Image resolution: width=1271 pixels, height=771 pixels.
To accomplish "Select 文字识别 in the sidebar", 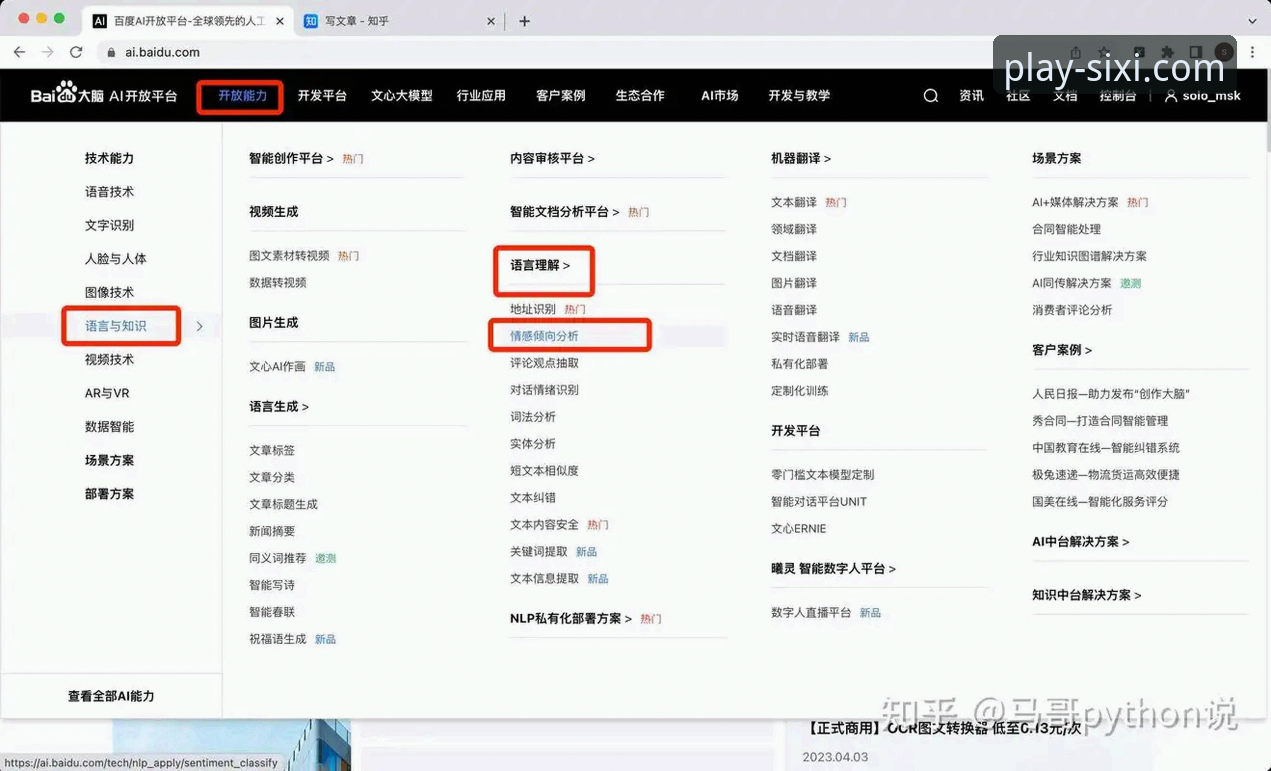I will click(x=109, y=225).
